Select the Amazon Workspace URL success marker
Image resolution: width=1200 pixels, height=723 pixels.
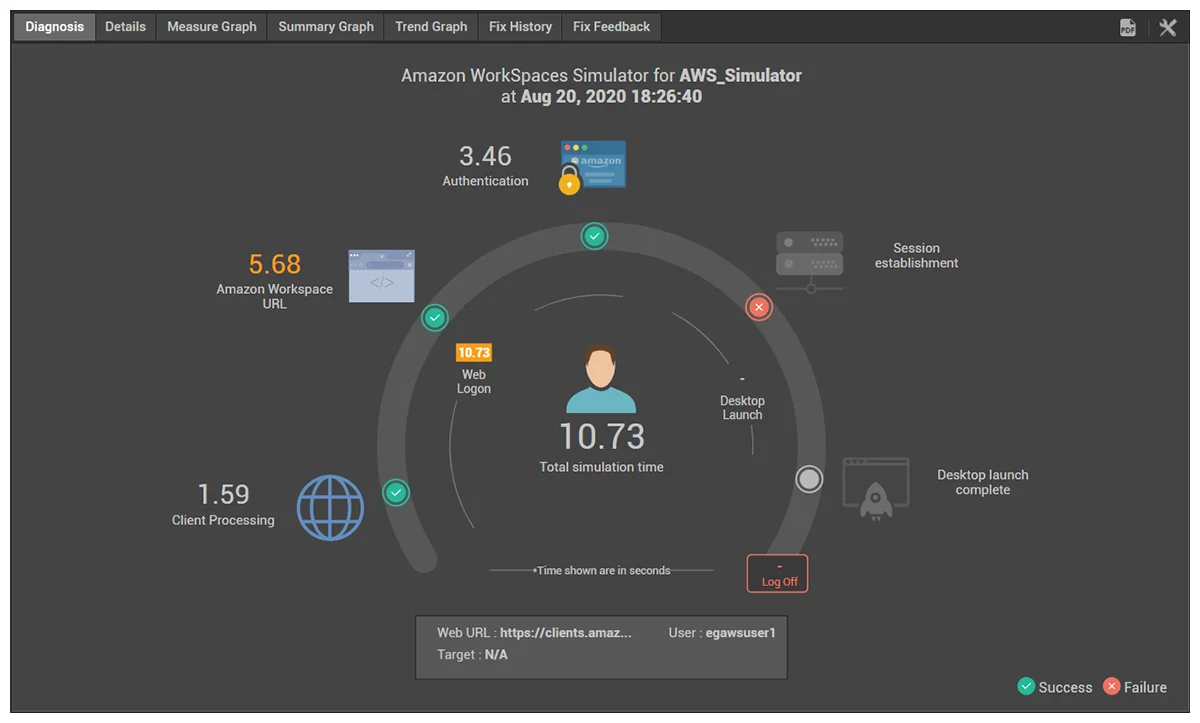(x=435, y=318)
